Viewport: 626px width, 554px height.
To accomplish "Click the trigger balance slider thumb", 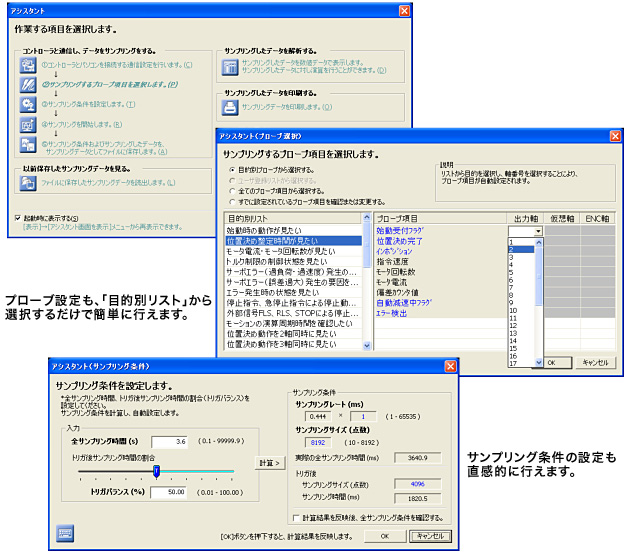I will point(156,471).
